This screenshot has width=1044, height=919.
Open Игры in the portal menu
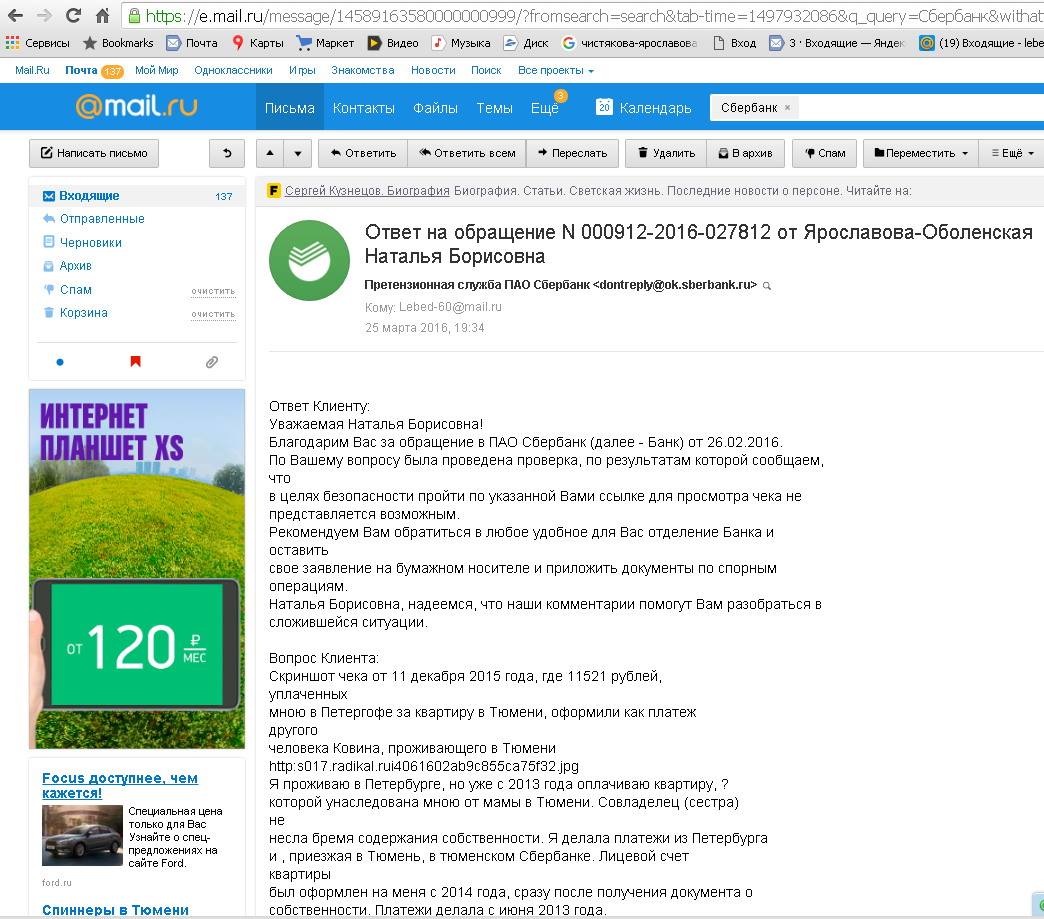tap(302, 71)
